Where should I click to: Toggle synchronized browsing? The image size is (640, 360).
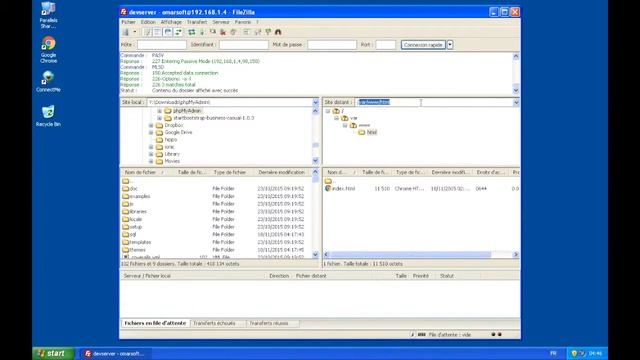coord(268,32)
